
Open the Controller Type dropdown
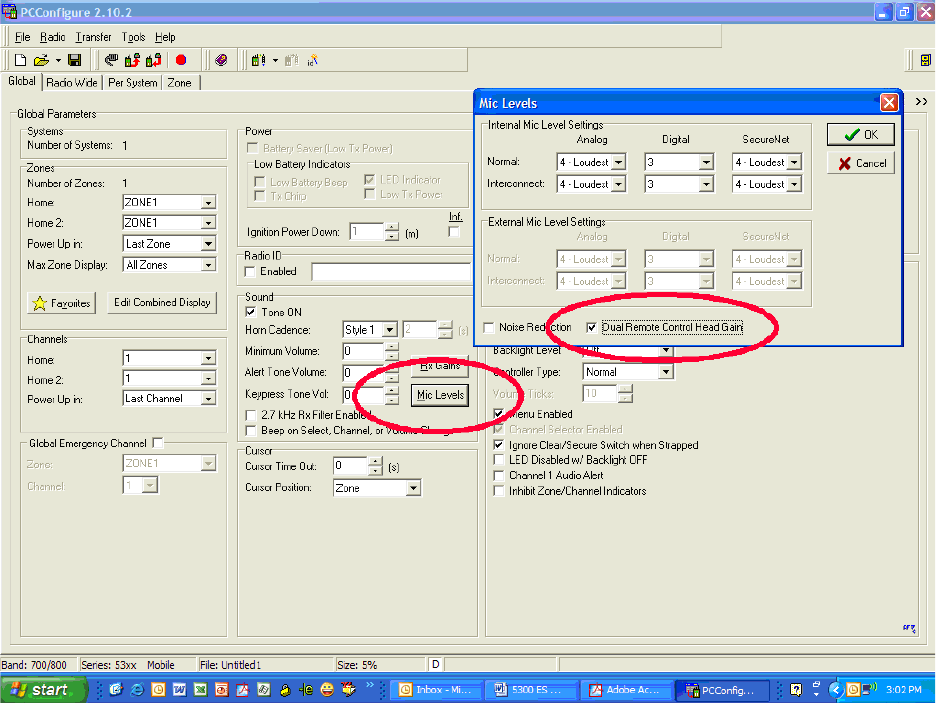666,372
